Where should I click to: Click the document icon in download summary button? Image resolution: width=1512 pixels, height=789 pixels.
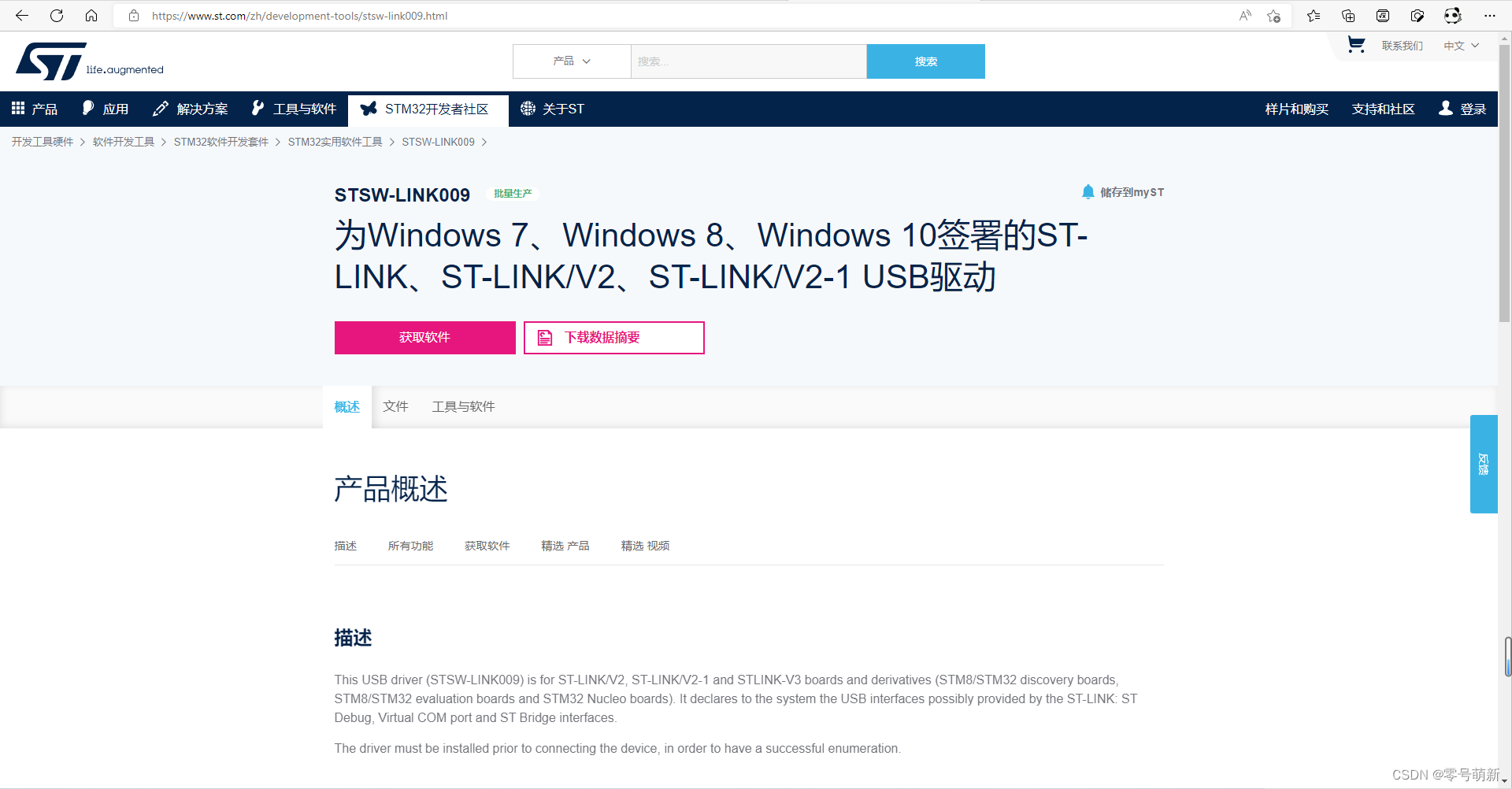pos(545,338)
